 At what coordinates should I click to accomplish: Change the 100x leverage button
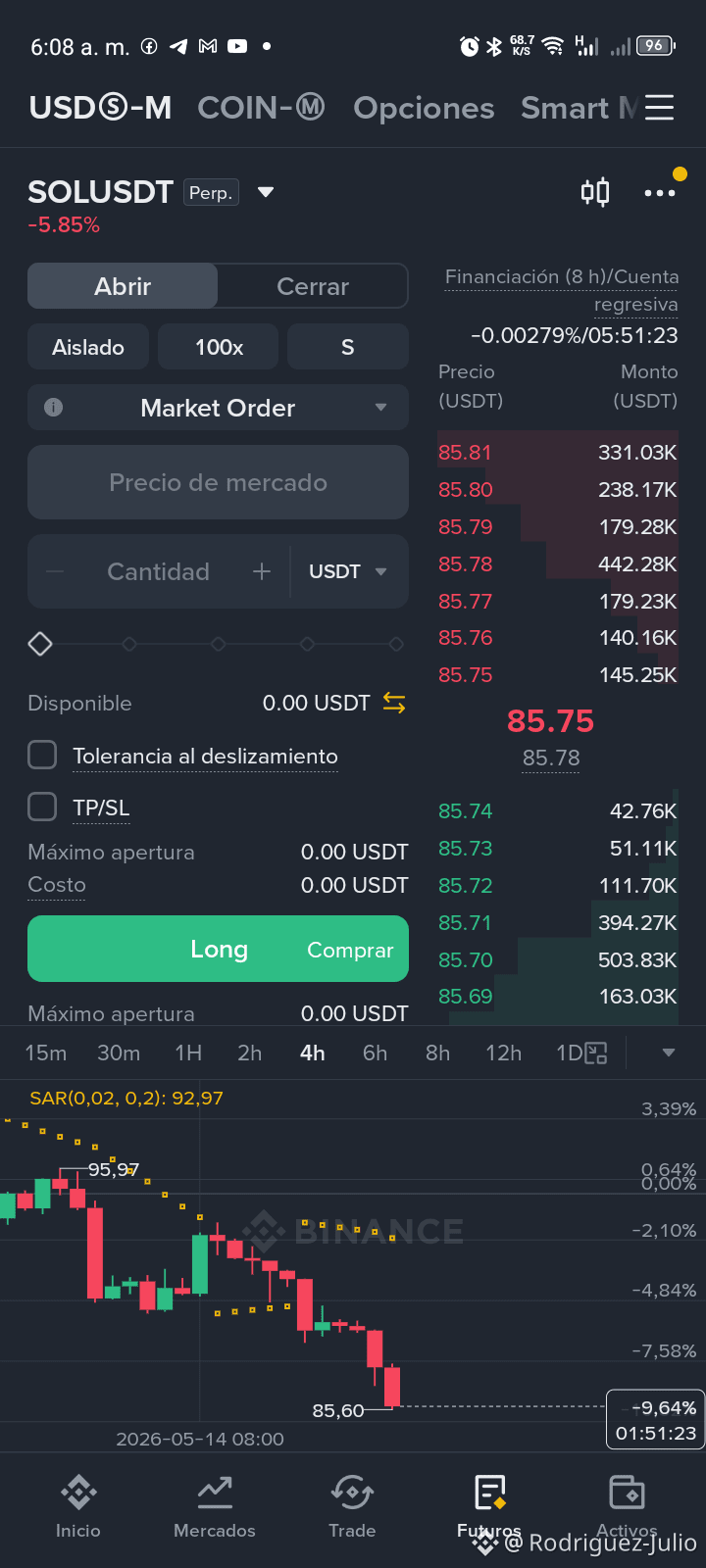[x=219, y=347]
